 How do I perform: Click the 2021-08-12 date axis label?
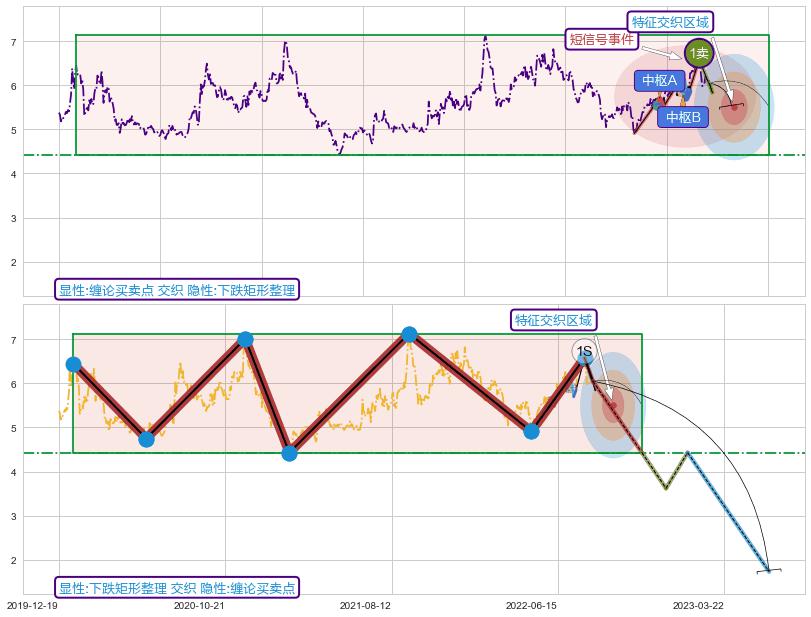(x=365, y=605)
